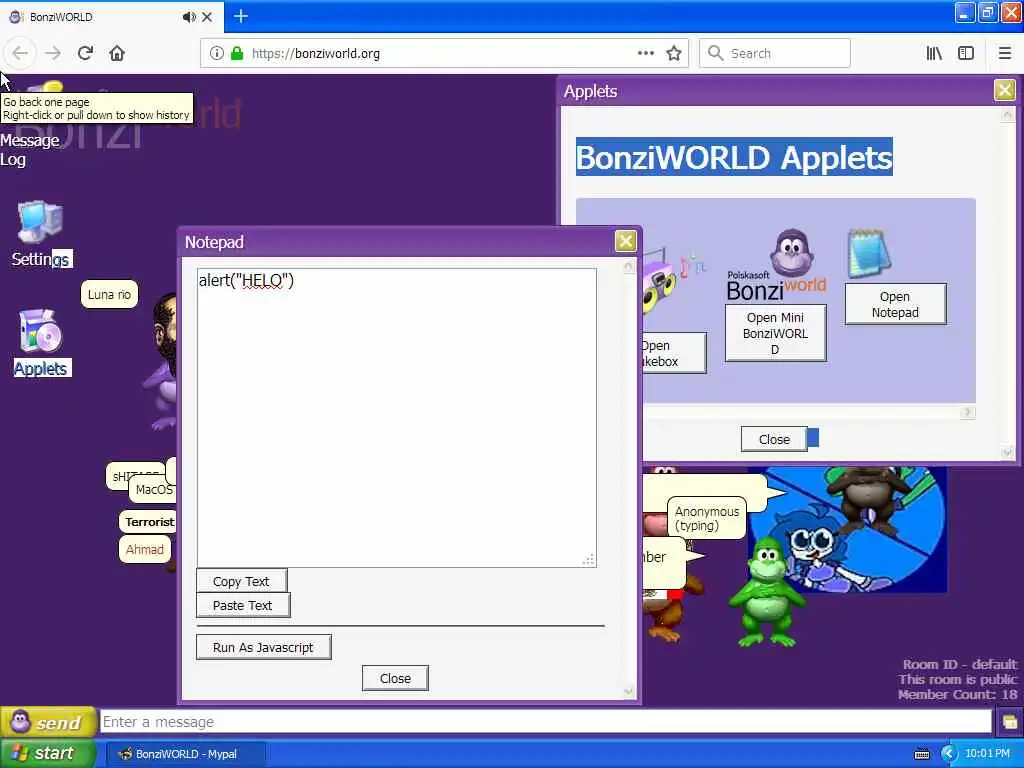Open the Windows Start menu
The image size is (1024, 768).
[46, 754]
